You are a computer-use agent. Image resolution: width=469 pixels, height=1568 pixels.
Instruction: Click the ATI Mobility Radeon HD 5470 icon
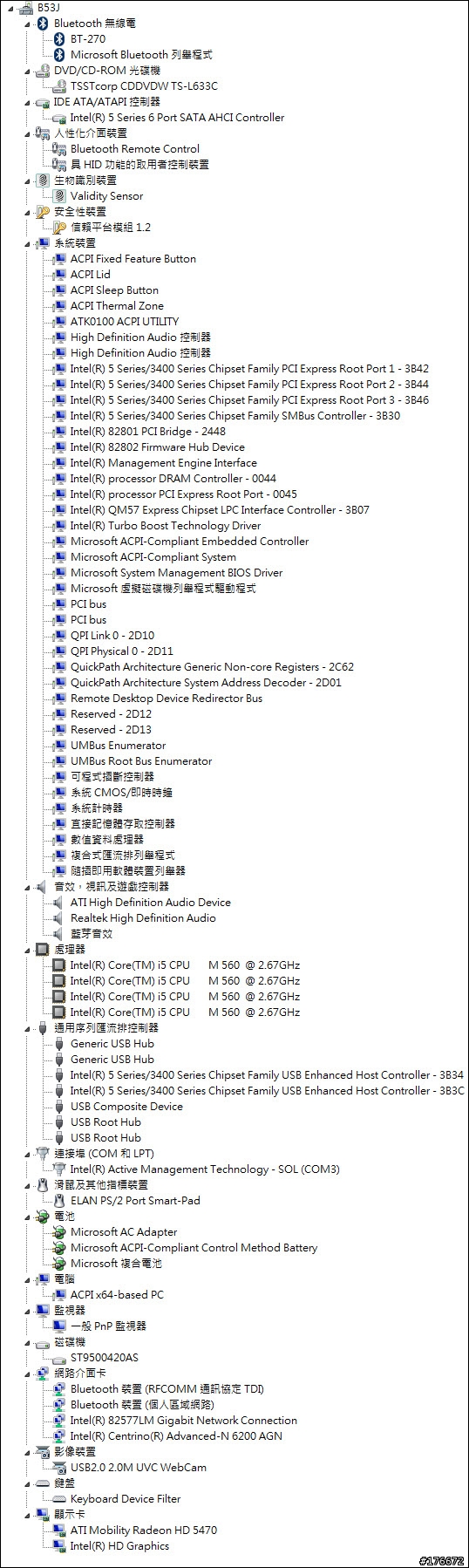pyautogui.click(x=59, y=1531)
